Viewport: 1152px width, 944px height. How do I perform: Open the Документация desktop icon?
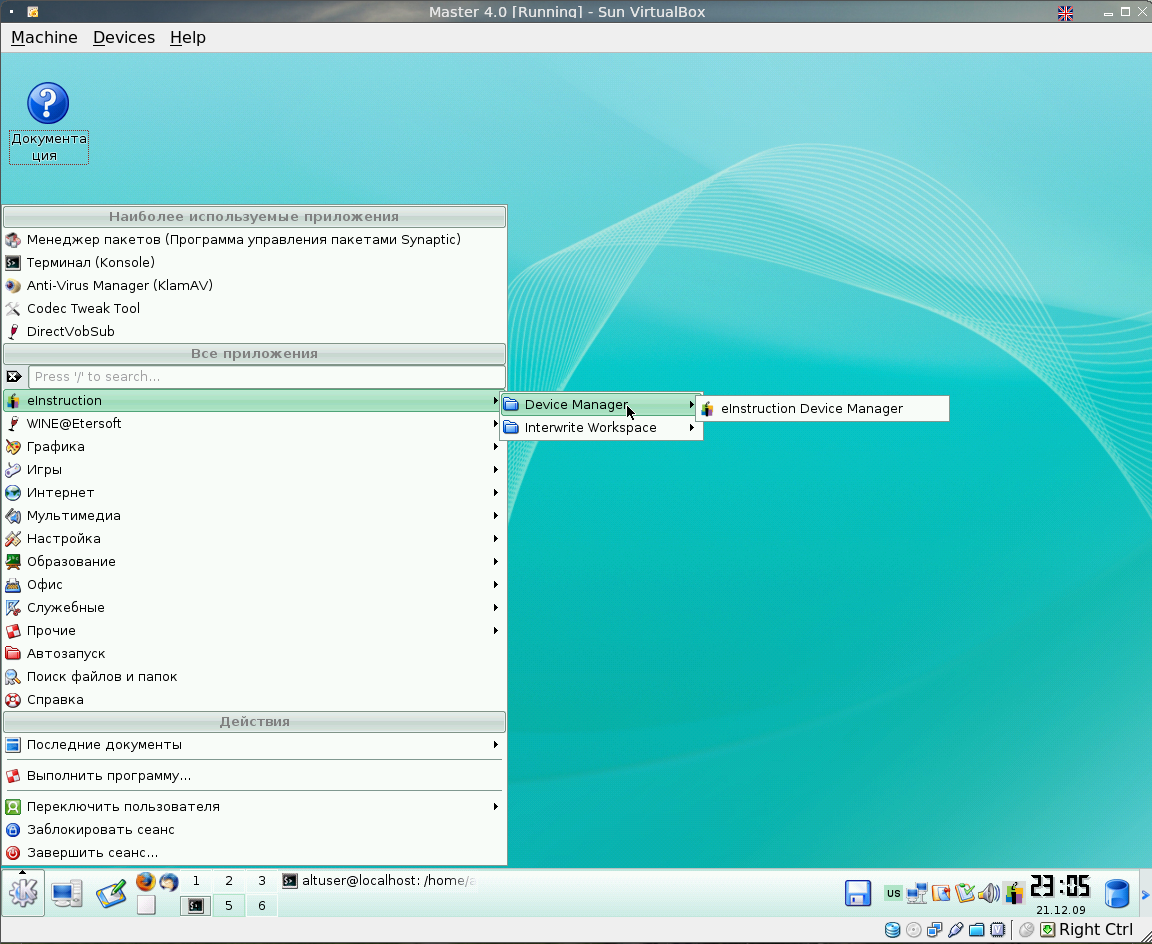tap(48, 122)
